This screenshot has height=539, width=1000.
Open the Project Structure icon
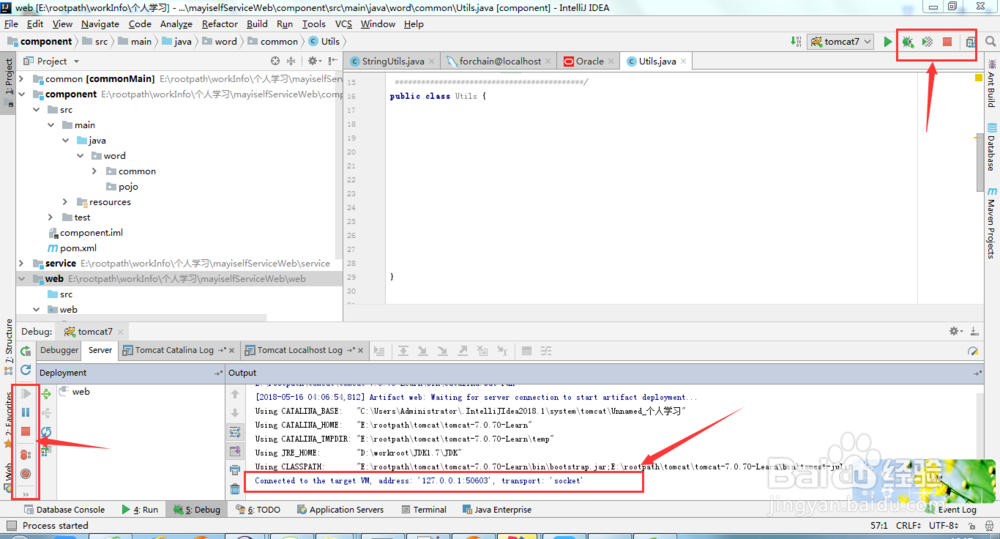(x=970, y=42)
